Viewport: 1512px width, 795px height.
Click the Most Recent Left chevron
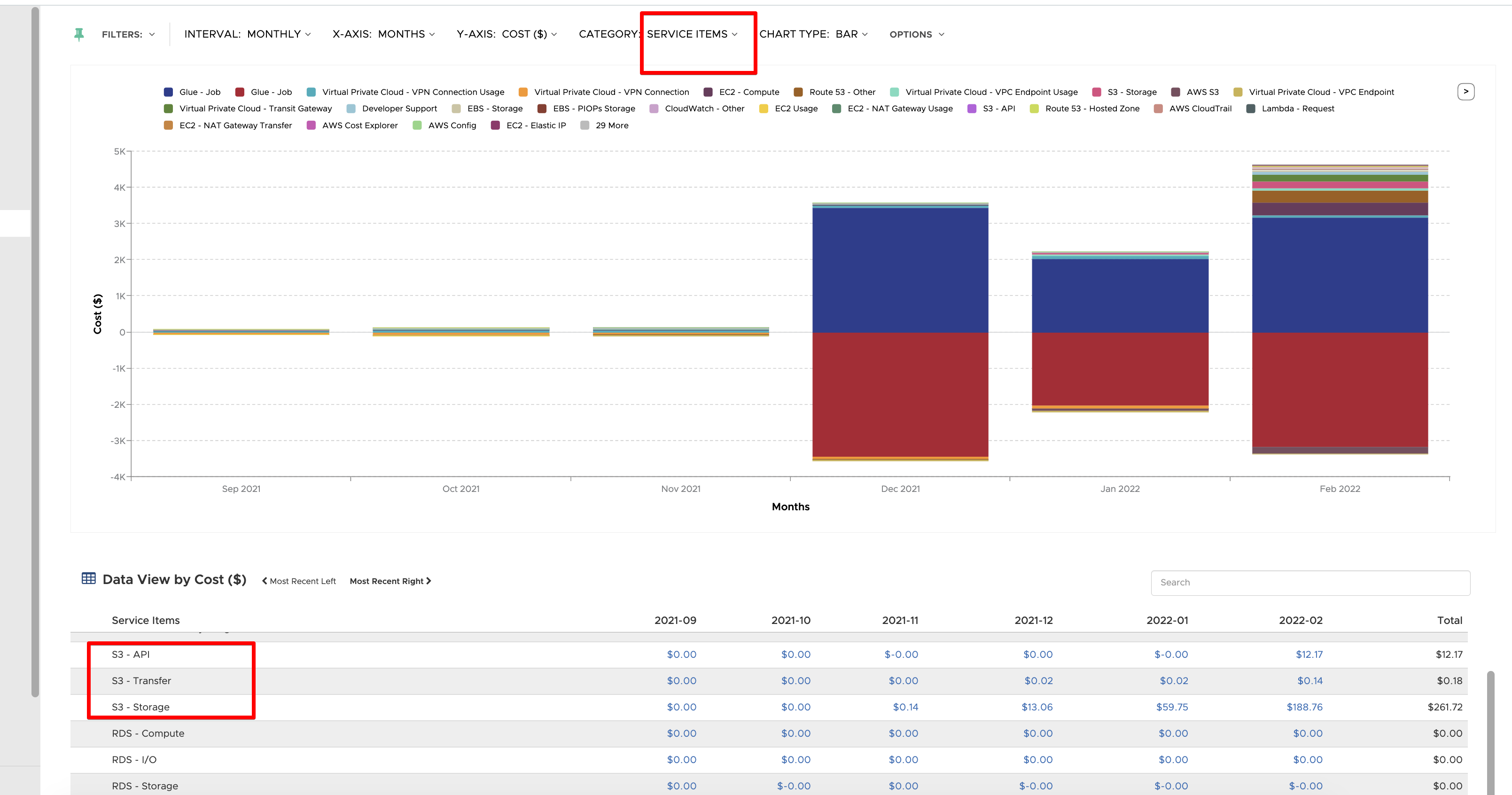tap(265, 581)
